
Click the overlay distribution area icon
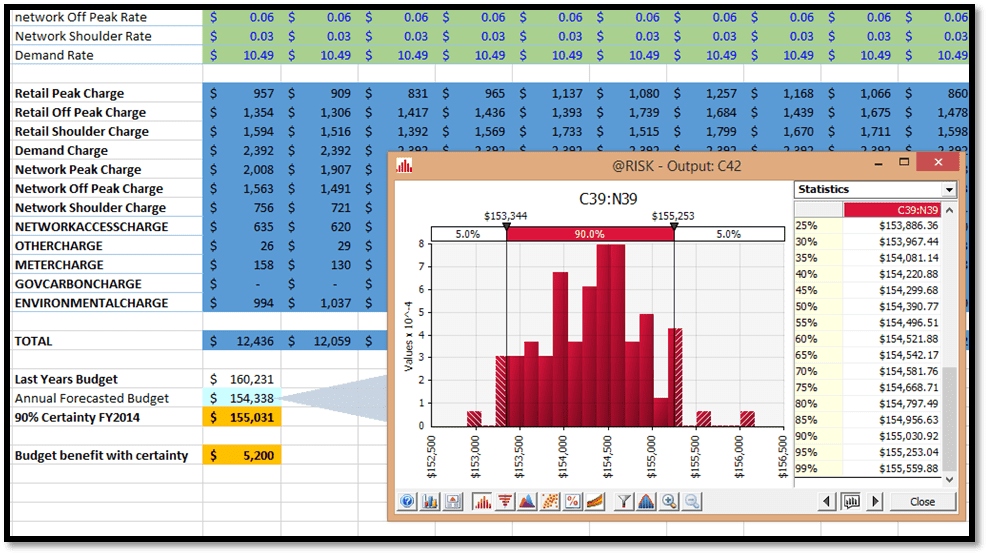[x=527, y=502]
